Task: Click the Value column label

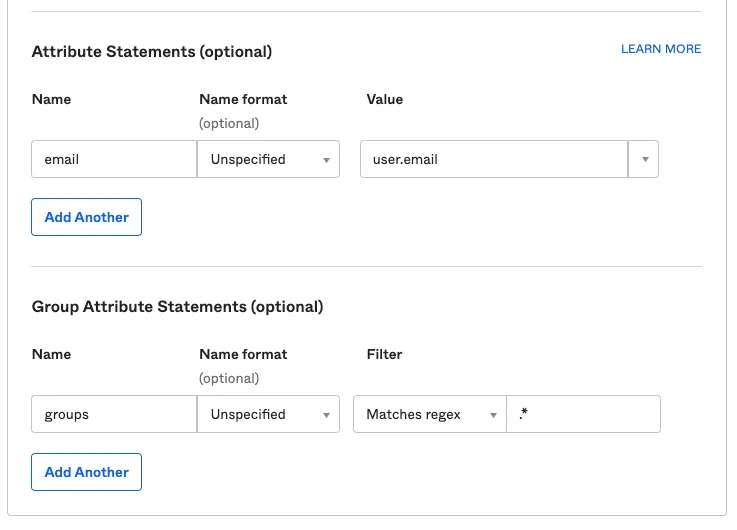Action: [x=385, y=99]
